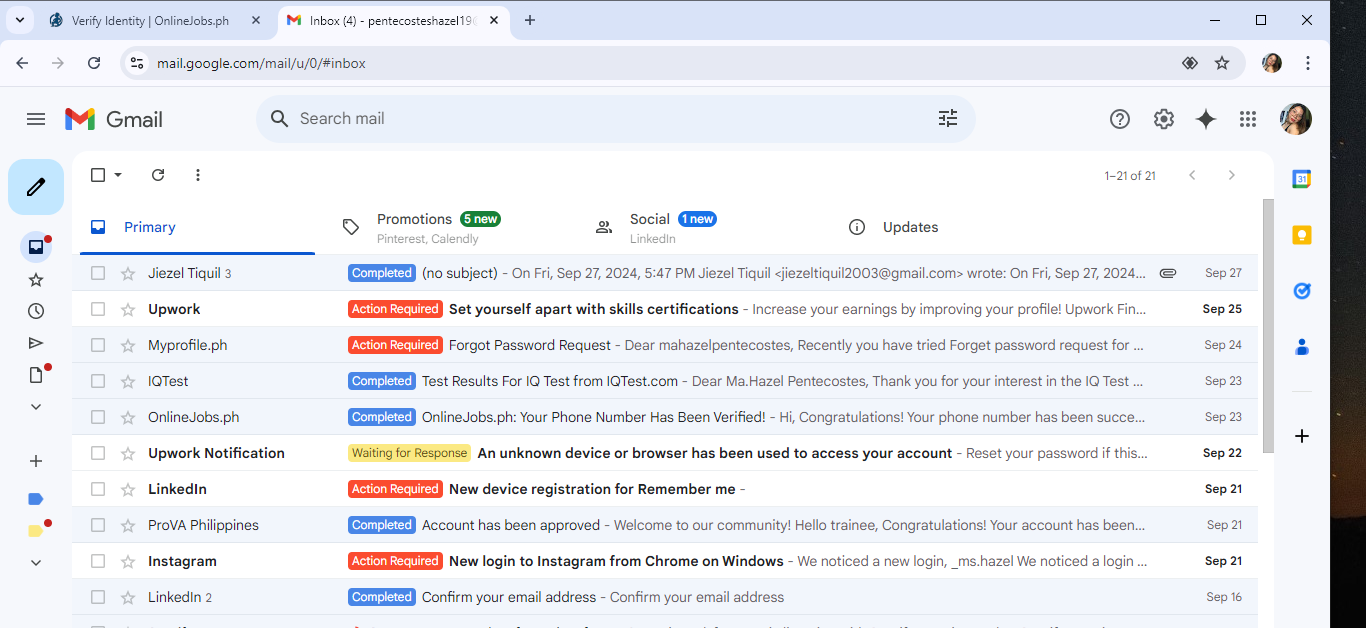Image resolution: width=1366 pixels, height=628 pixels.
Task: Toggle the select-all checkbox
Action: 98,175
